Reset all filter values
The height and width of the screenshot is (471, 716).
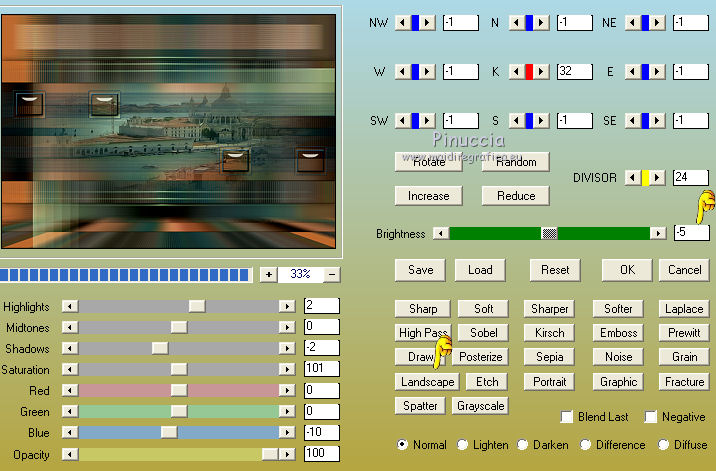[555, 270]
